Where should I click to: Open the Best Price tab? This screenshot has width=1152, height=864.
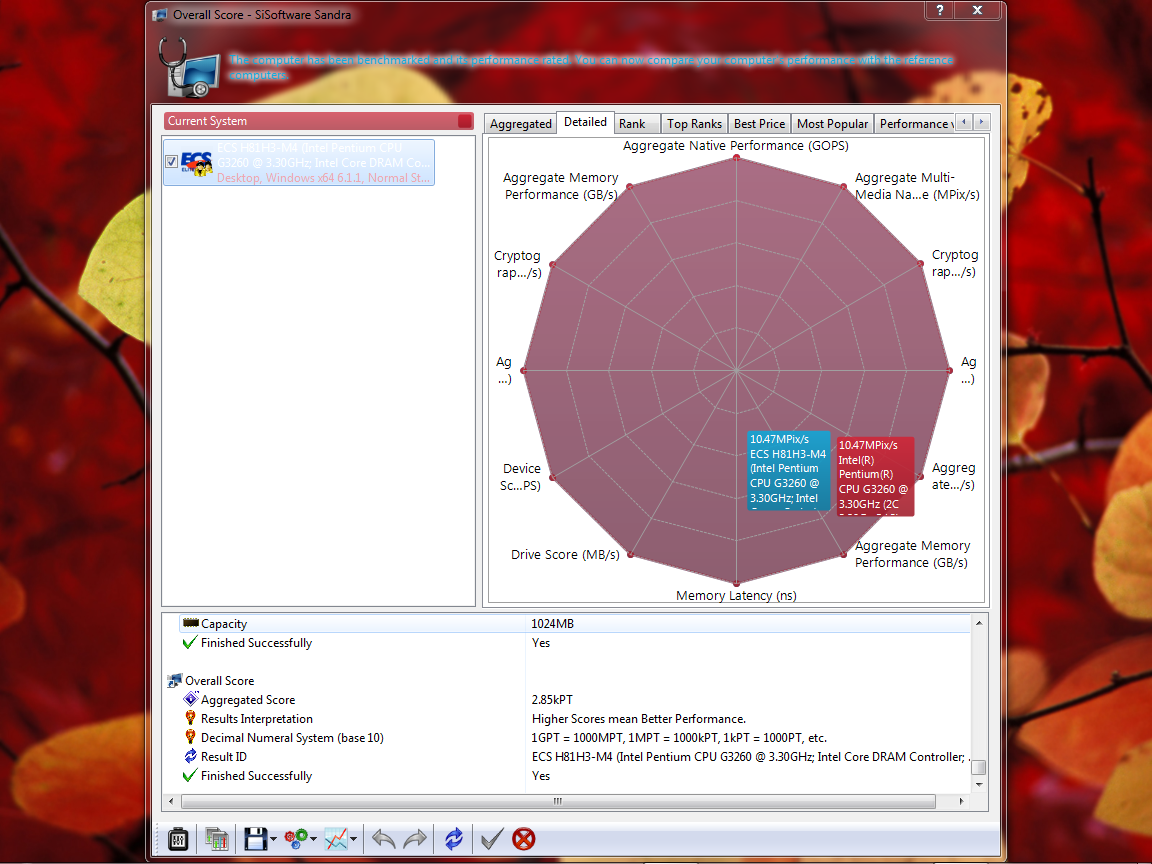coord(760,123)
